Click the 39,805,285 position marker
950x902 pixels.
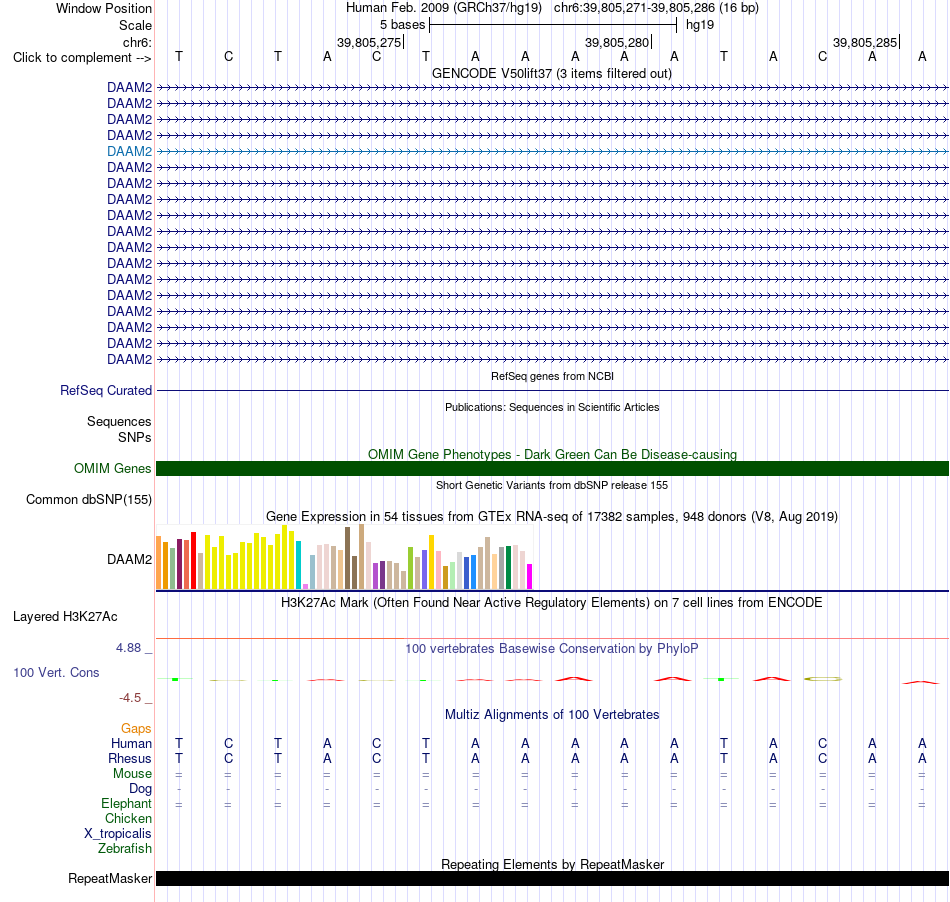pyautogui.click(x=865, y=42)
